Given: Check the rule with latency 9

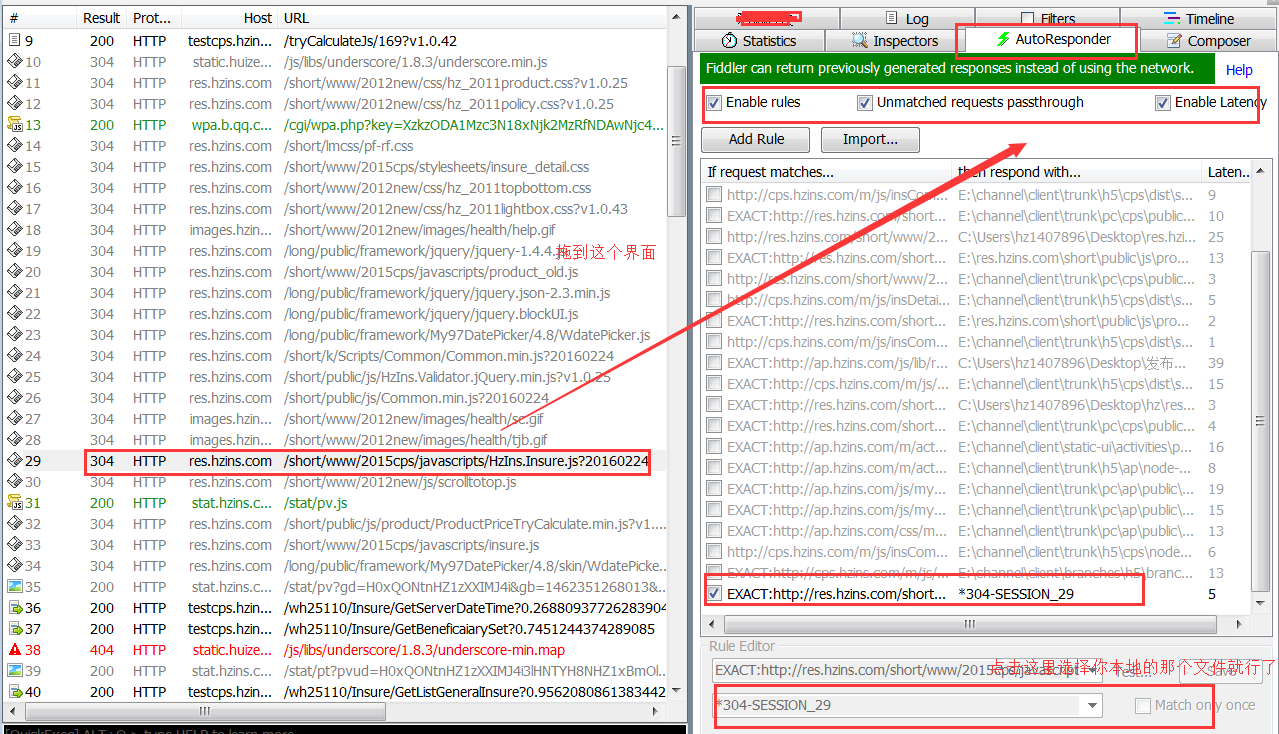Looking at the screenshot, I should (x=714, y=195).
